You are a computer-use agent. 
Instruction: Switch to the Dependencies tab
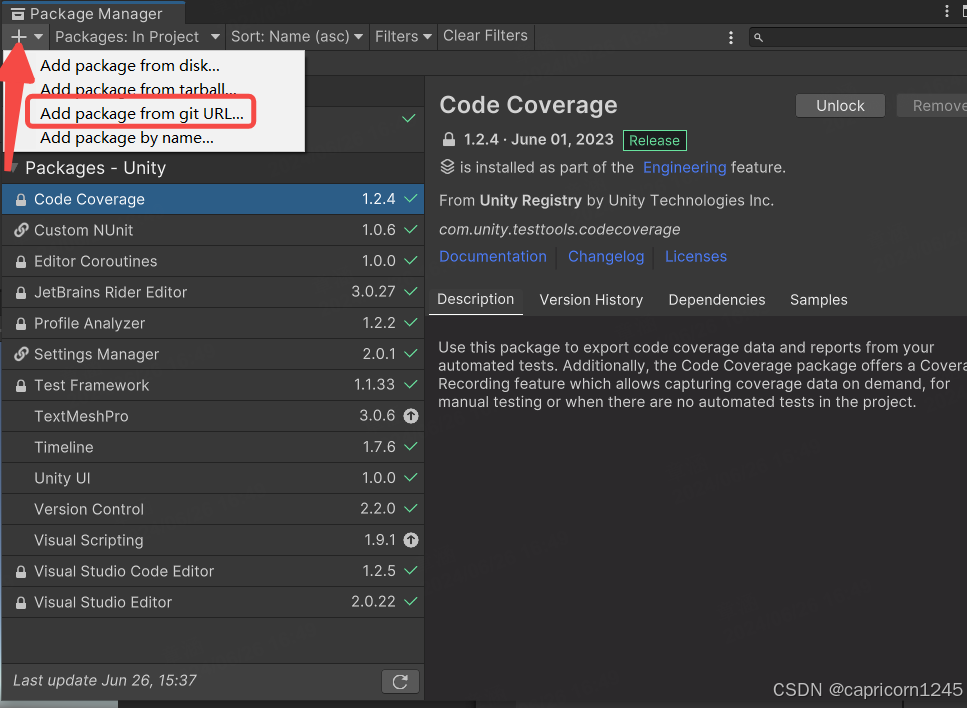point(717,300)
